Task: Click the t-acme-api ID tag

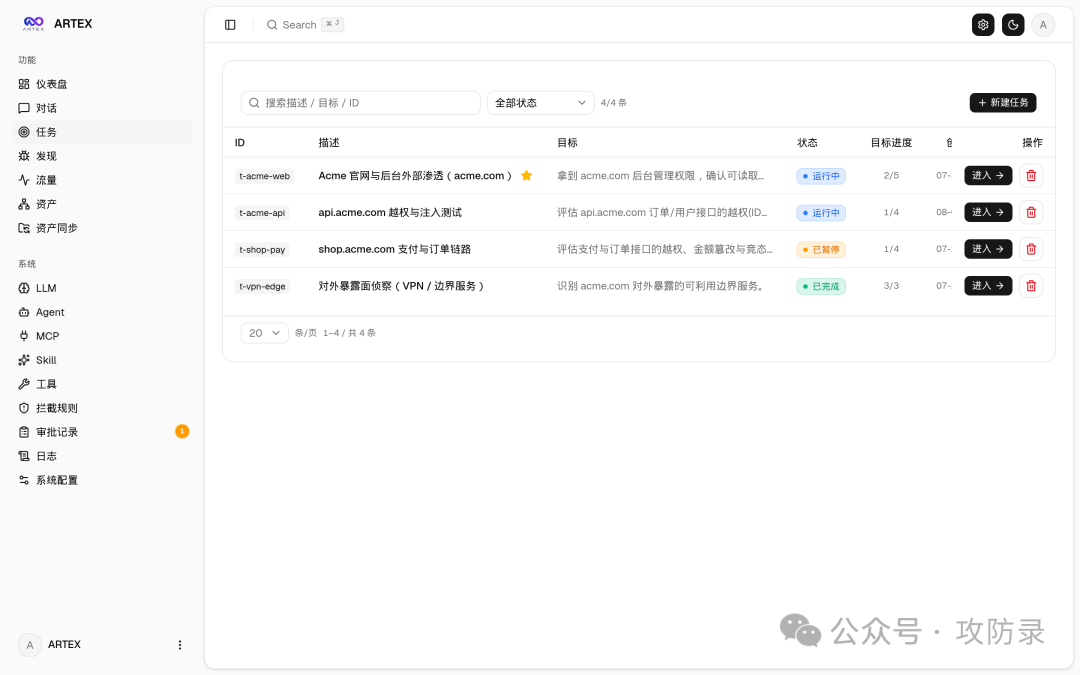Action: [x=262, y=213]
